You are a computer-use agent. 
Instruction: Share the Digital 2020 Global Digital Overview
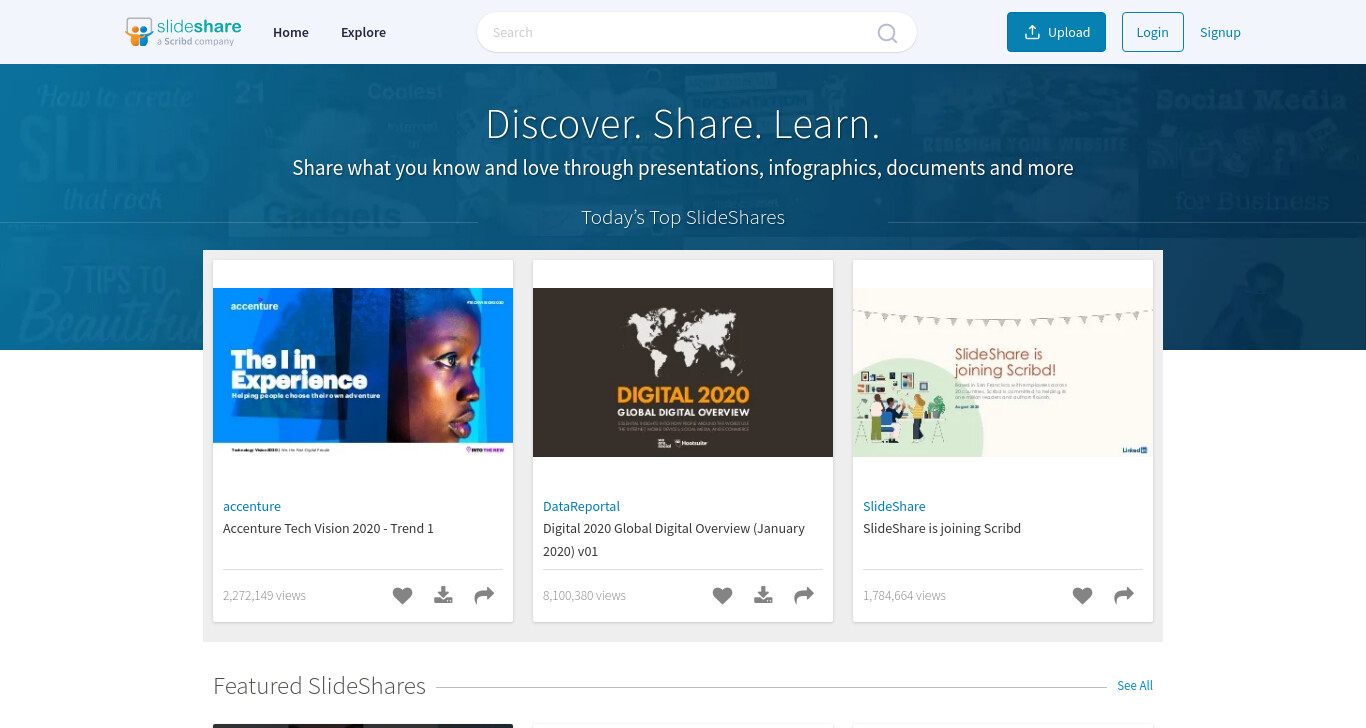click(x=804, y=595)
